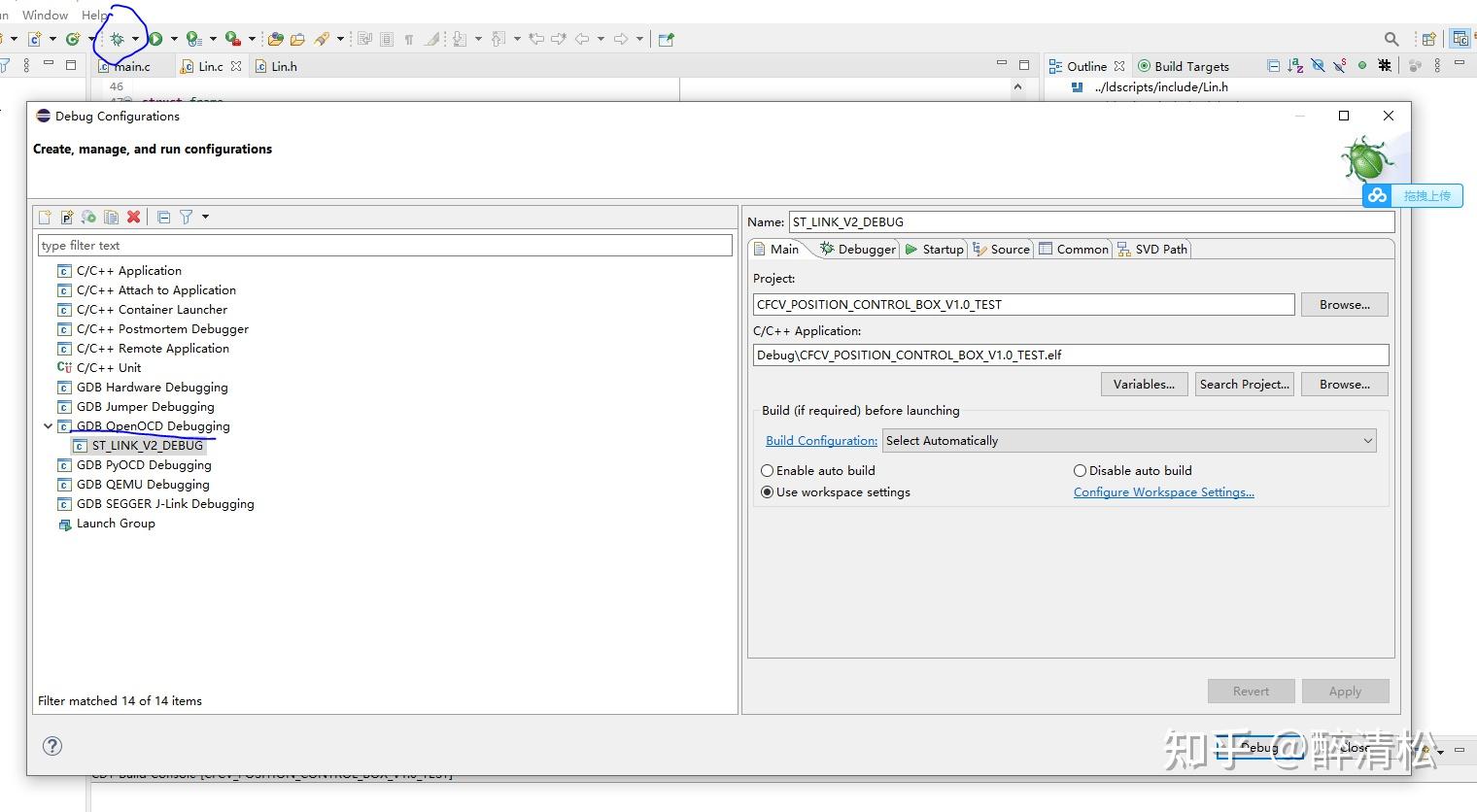Collapse the GDB OpenOCD Debugging tree node
Screen dimensions: 1477x812
point(48,426)
